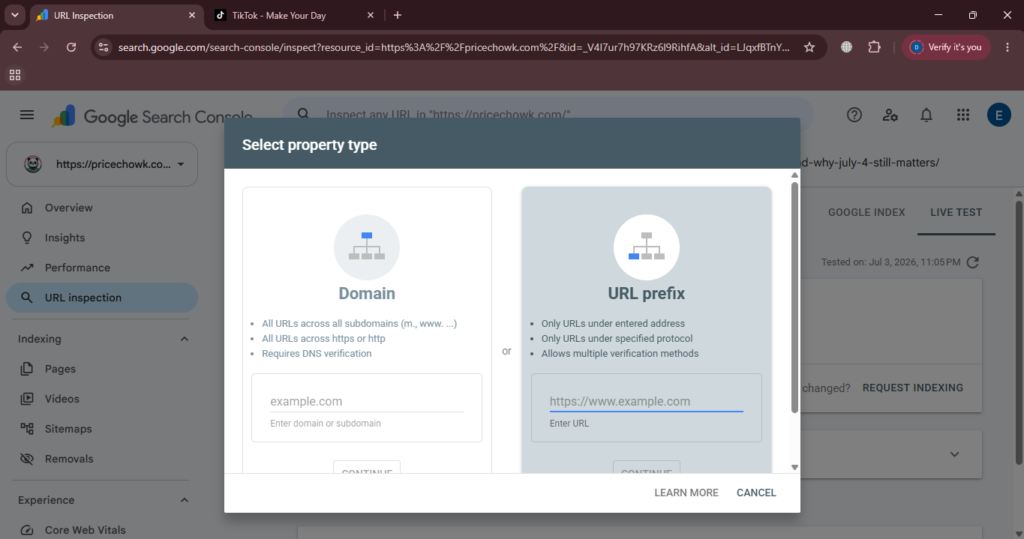The width and height of the screenshot is (1024, 539).
Task: Click the Domain property type icon
Action: coord(366,248)
